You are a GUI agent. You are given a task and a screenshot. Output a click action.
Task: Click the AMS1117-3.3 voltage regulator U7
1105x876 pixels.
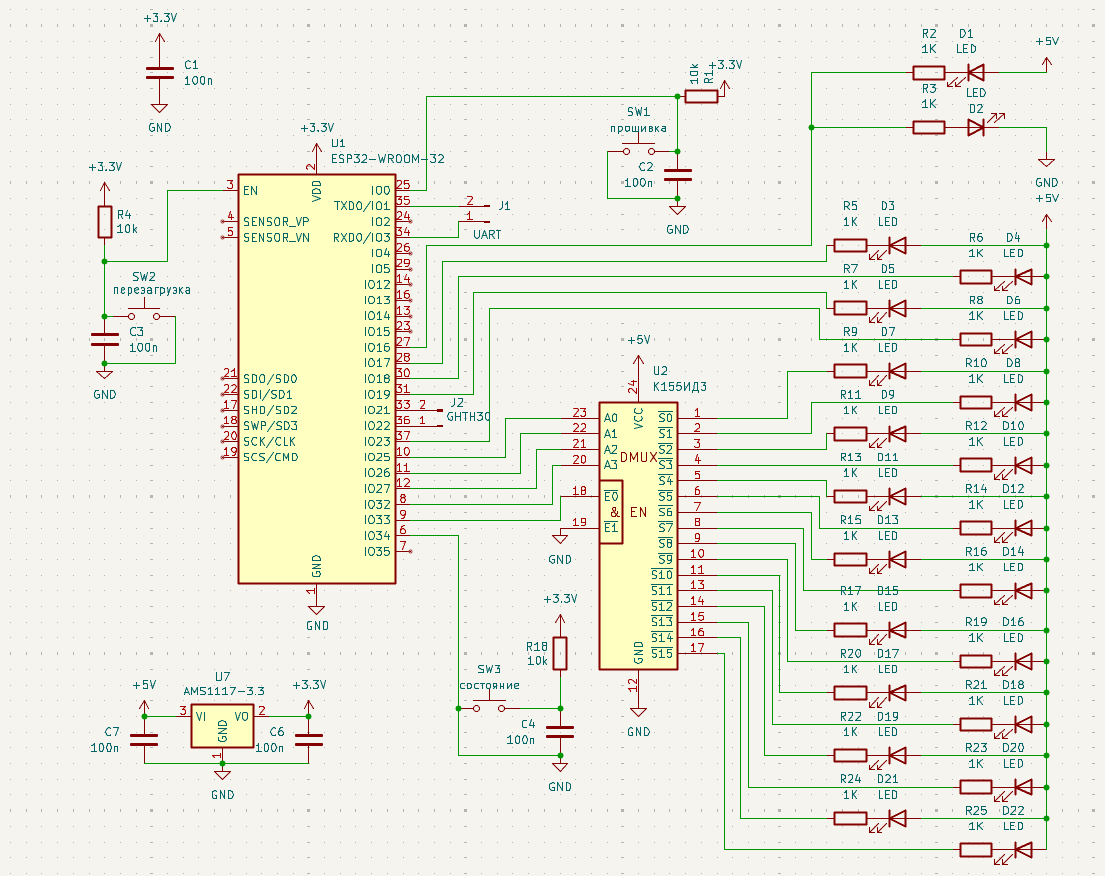point(220,725)
